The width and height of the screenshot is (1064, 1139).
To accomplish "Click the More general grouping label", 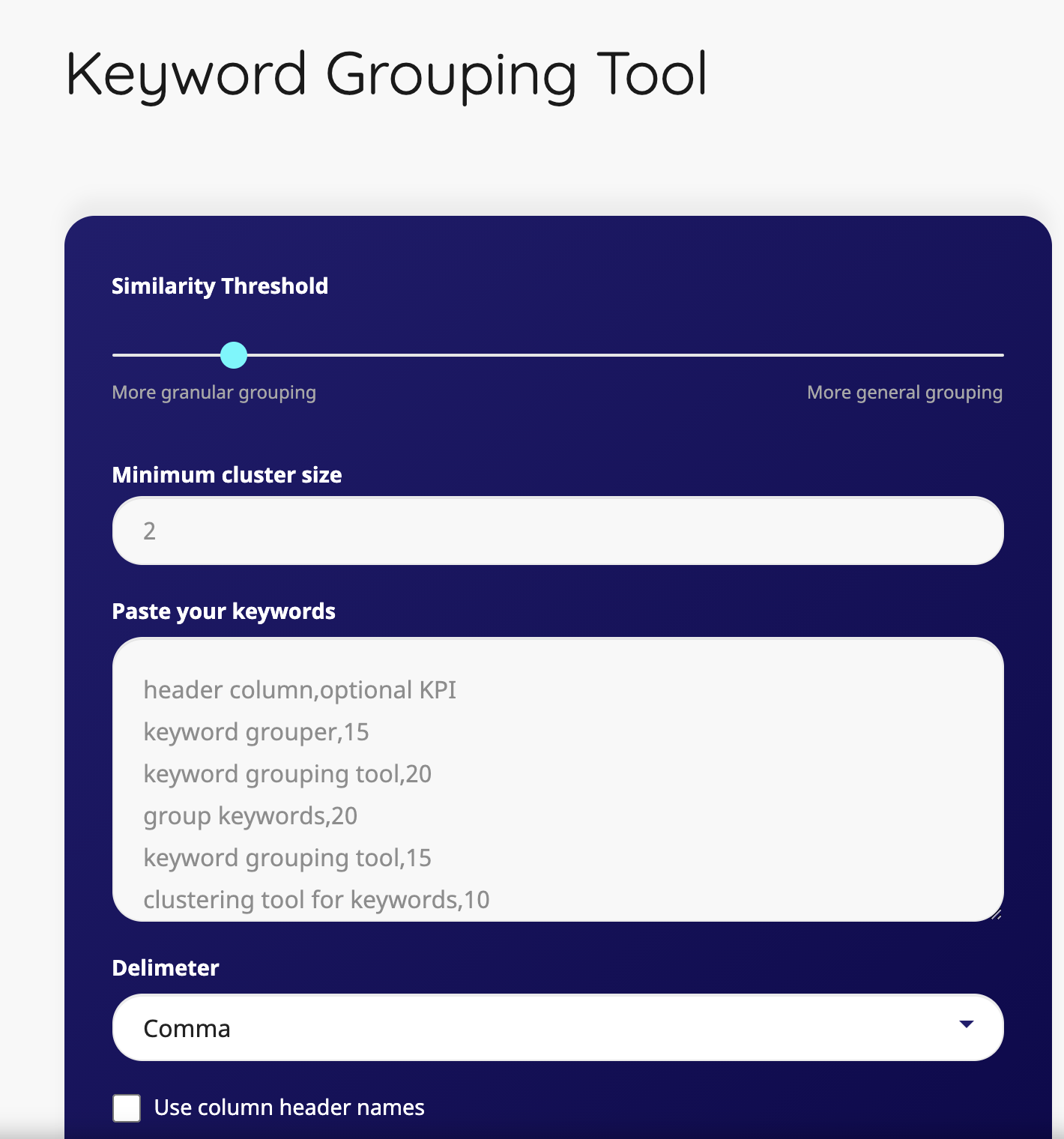I will click(x=904, y=393).
